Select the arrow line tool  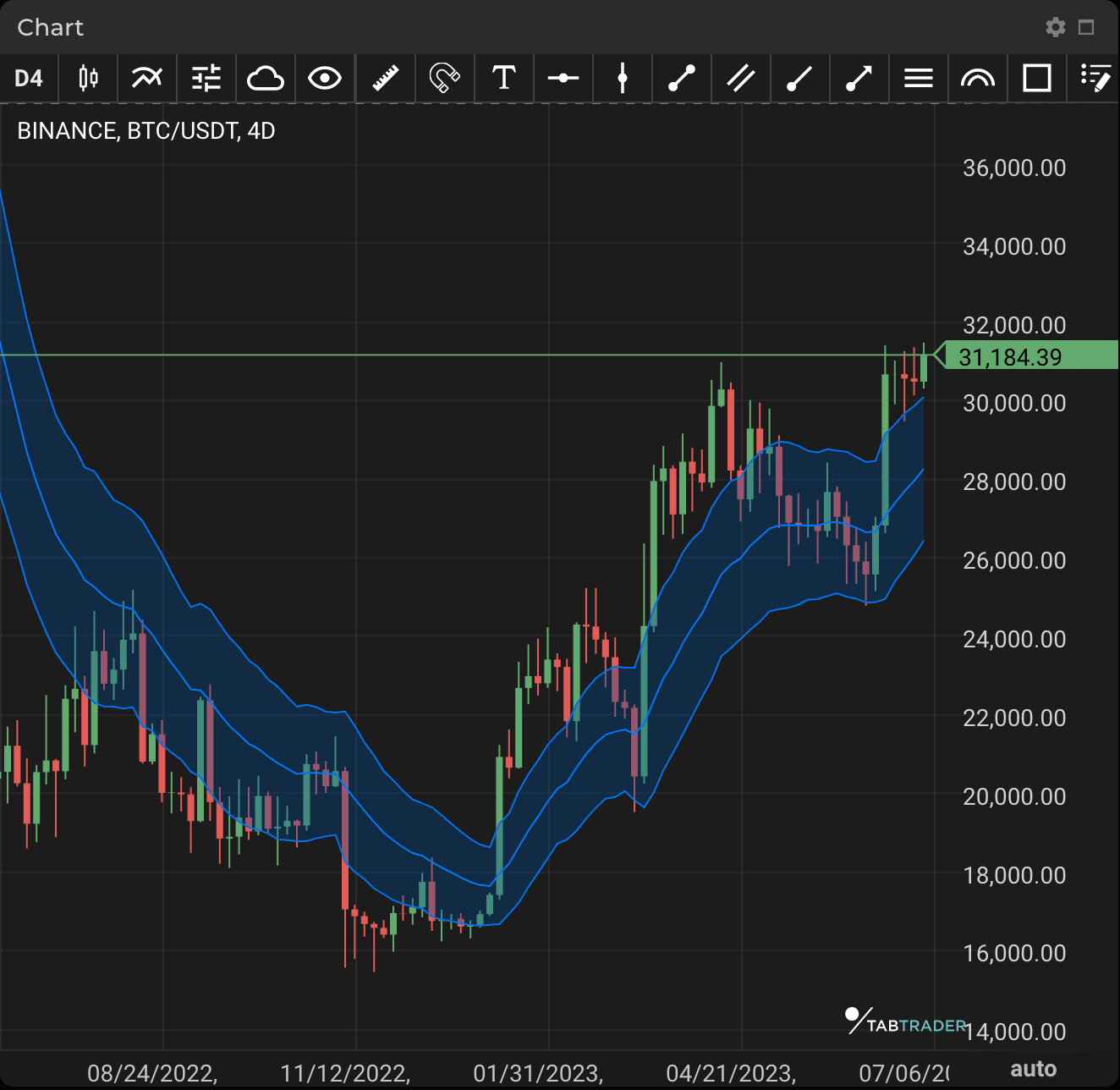(859, 79)
